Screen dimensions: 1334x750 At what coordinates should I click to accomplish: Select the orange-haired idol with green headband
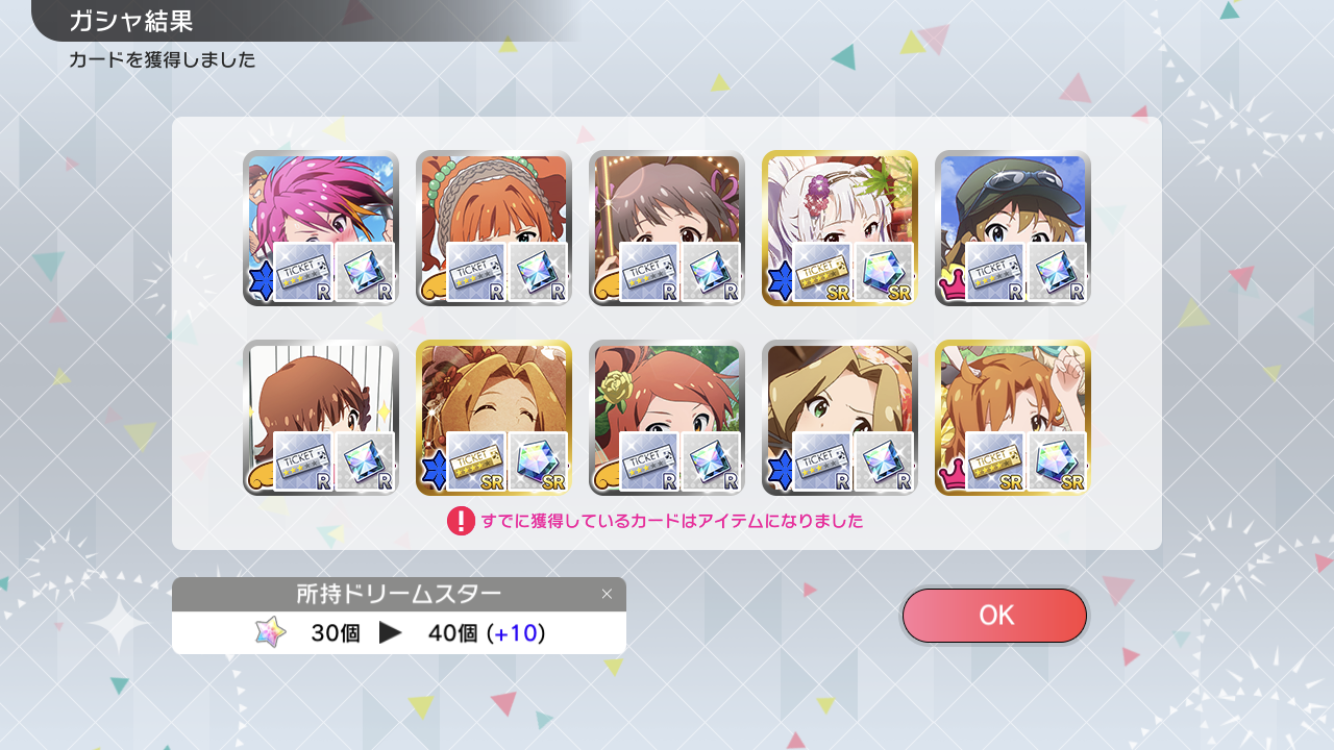[x=494, y=228]
